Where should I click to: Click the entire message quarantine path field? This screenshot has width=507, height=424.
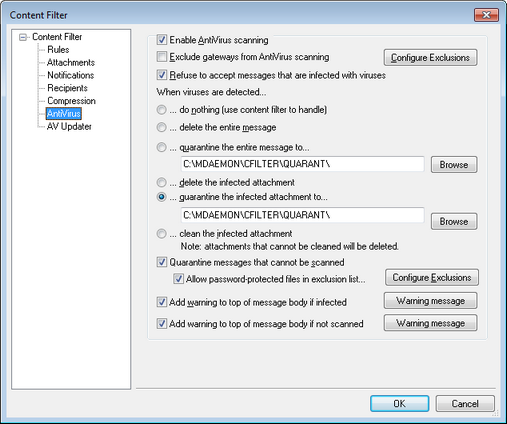pyautogui.click(x=302, y=164)
